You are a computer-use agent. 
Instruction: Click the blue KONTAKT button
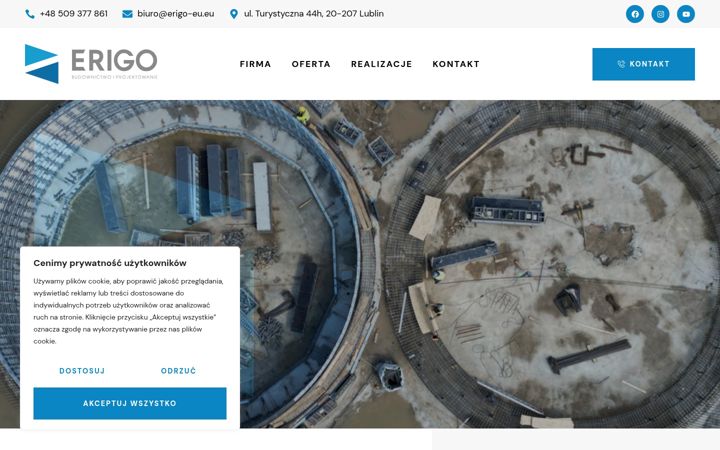643,64
